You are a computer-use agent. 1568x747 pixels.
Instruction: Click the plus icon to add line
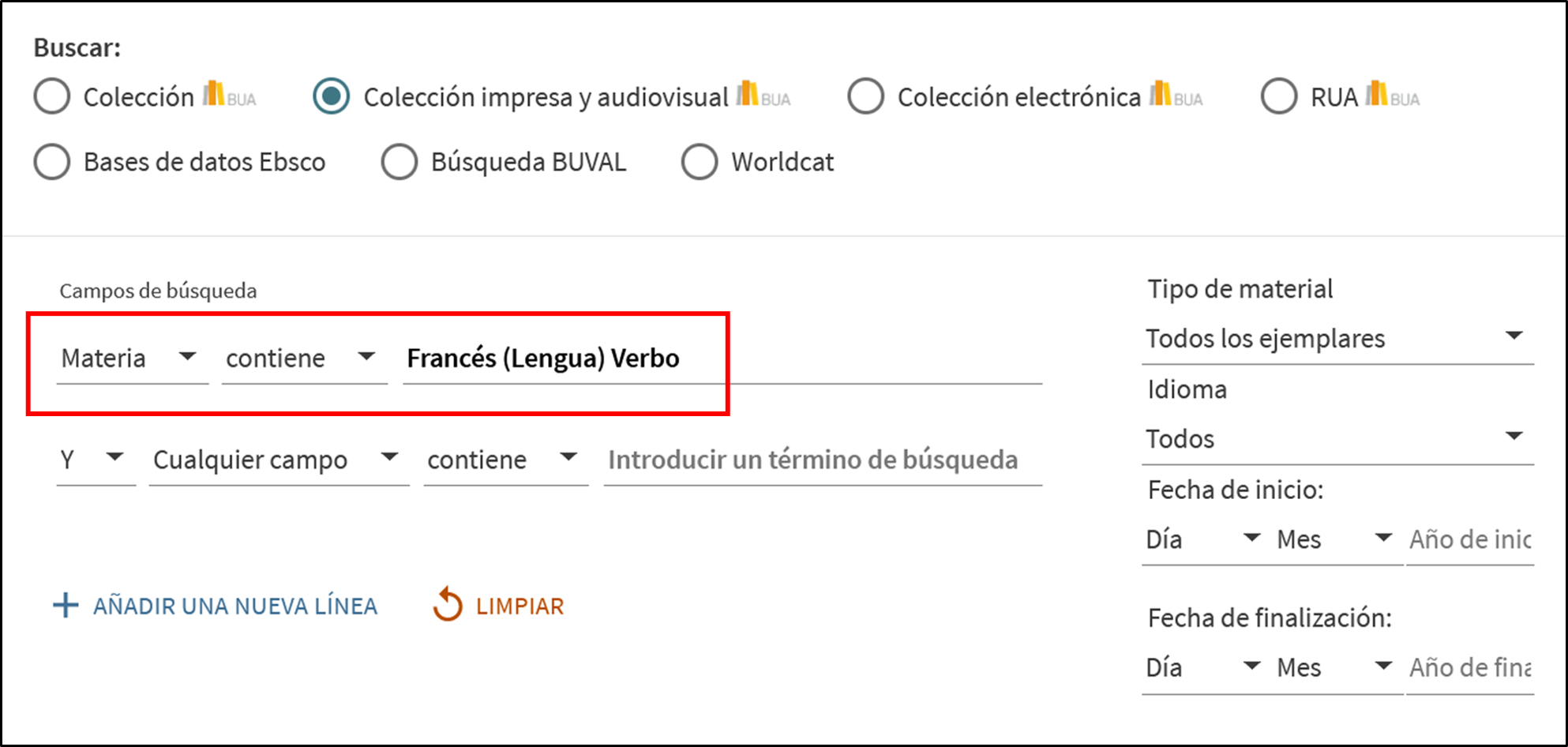[x=66, y=606]
